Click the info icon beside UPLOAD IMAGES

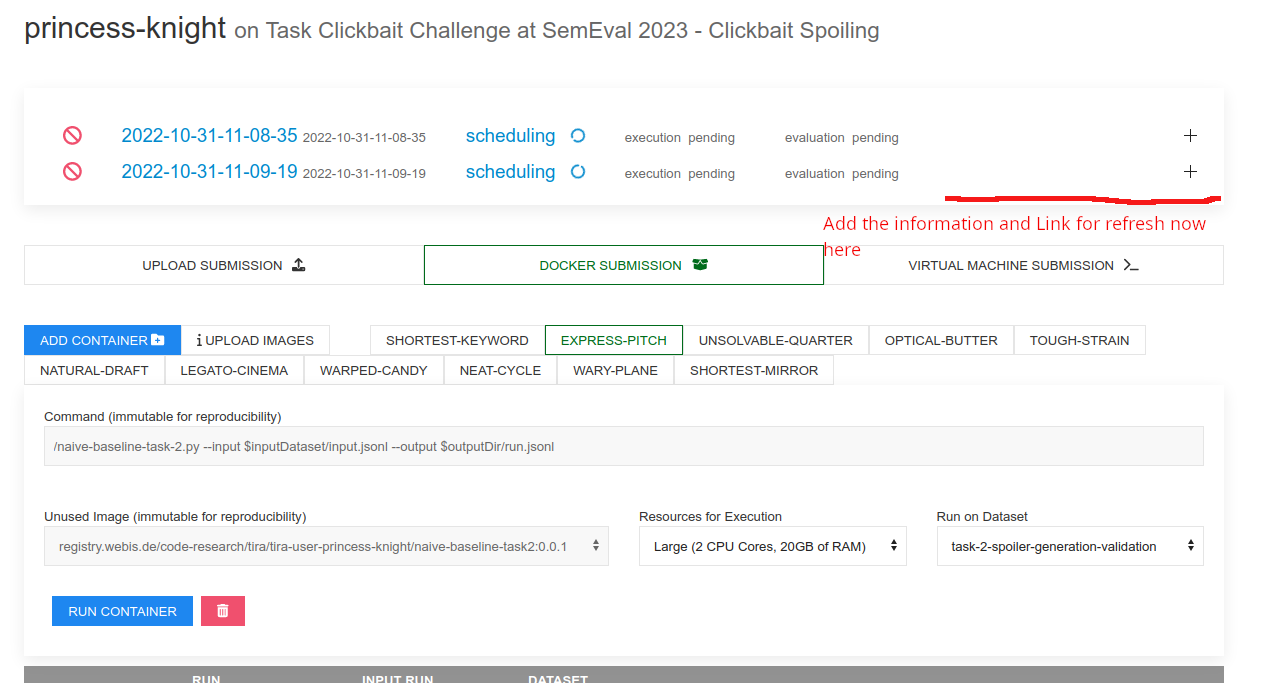coord(201,339)
